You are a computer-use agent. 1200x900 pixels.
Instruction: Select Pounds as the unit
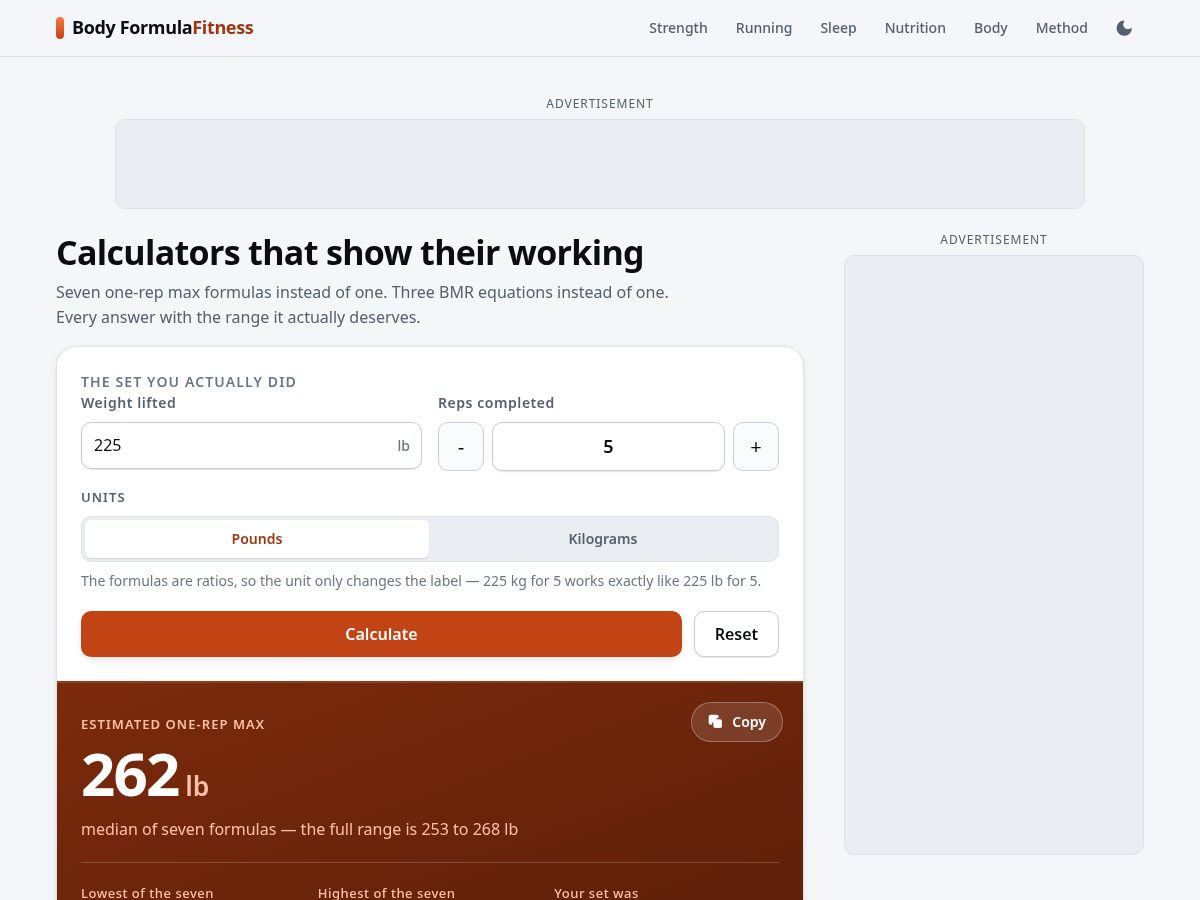(x=257, y=539)
